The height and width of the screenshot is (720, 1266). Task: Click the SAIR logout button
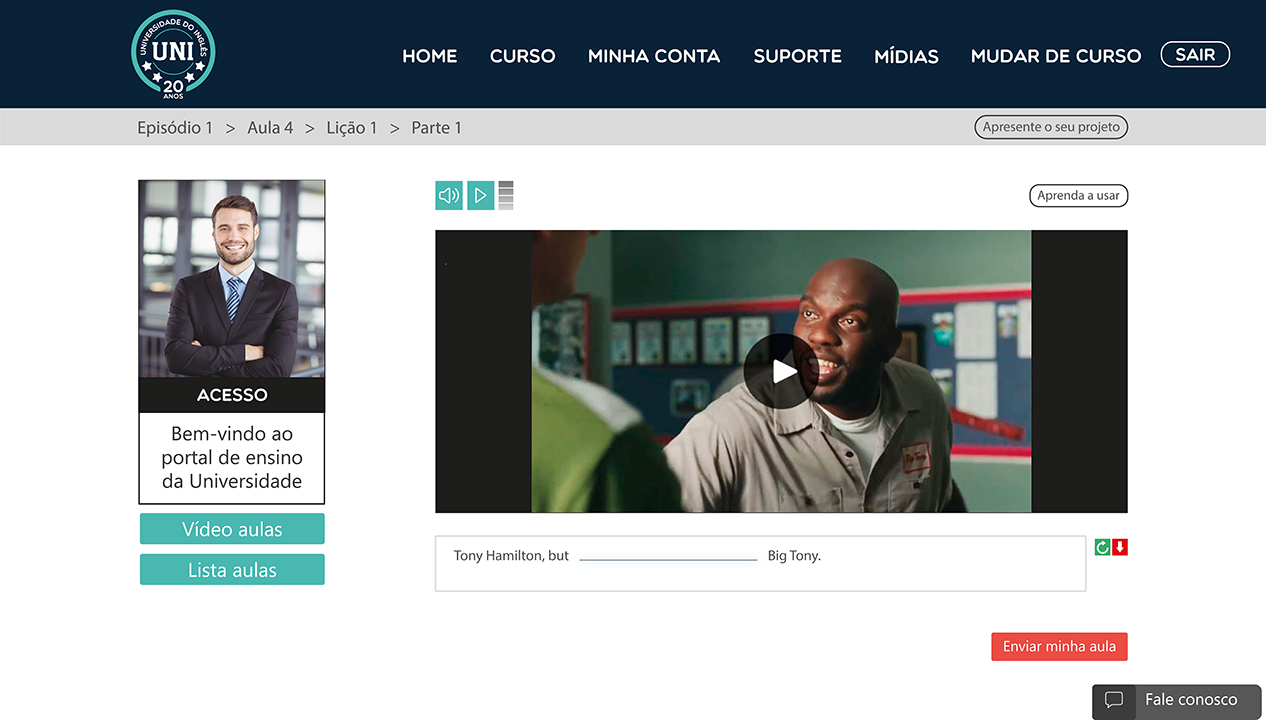[1195, 55]
